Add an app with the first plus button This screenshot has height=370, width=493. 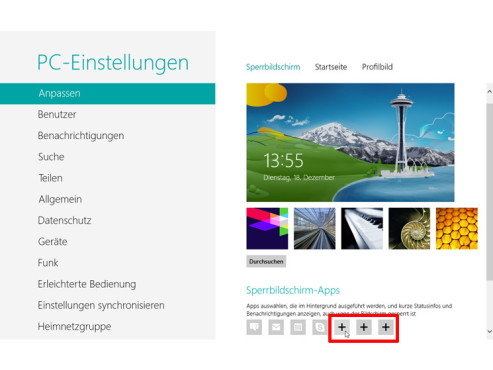click(x=342, y=327)
